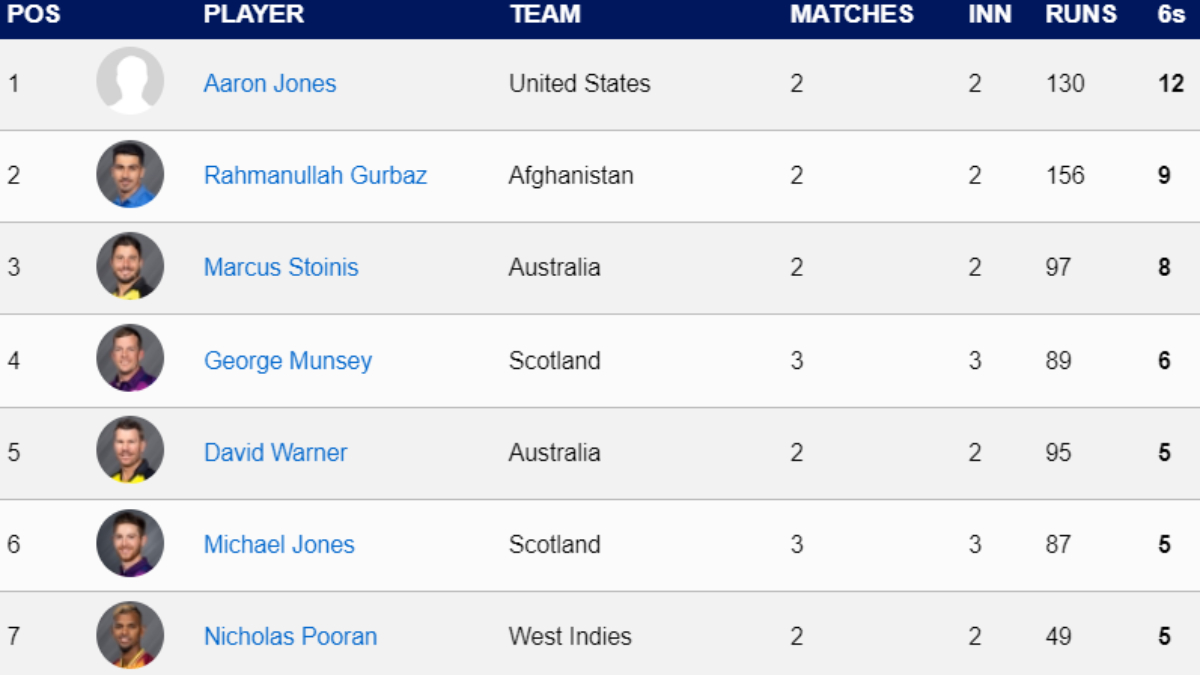Click Rahmanullah Gurbaz's player photo
The image size is (1200, 675).
click(x=130, y=175)
